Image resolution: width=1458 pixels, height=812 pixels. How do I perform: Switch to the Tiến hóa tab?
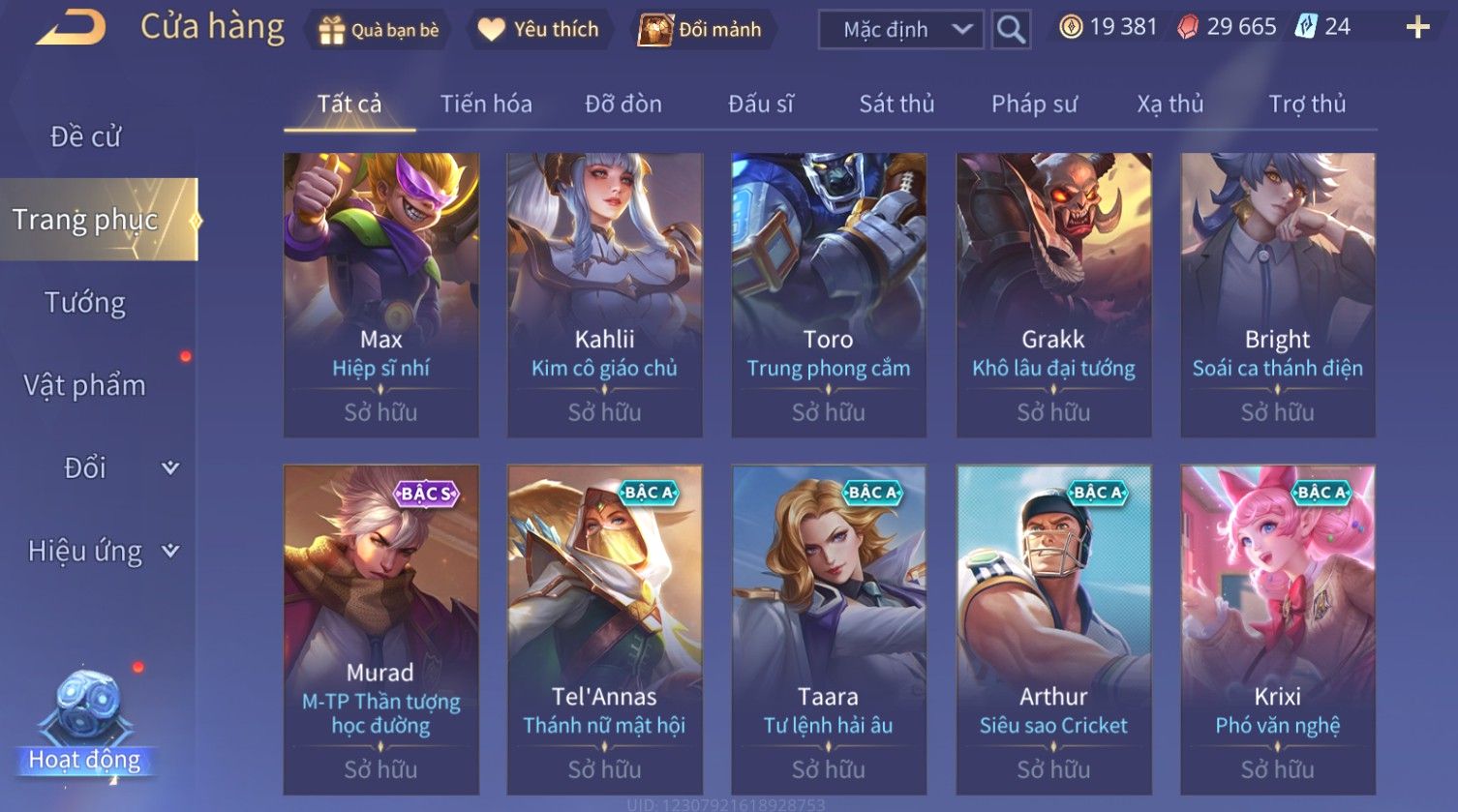486,104
